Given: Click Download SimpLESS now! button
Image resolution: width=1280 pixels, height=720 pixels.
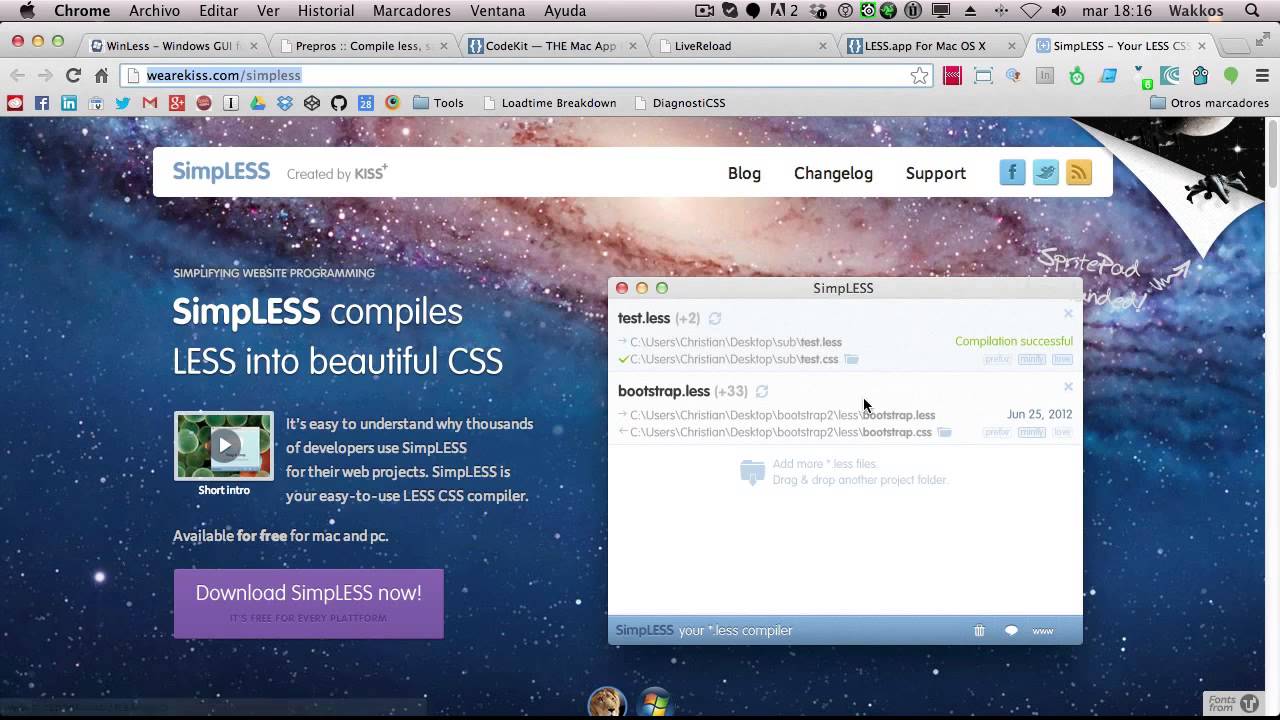Looking at the screenshot, I should tap(308, 603).
